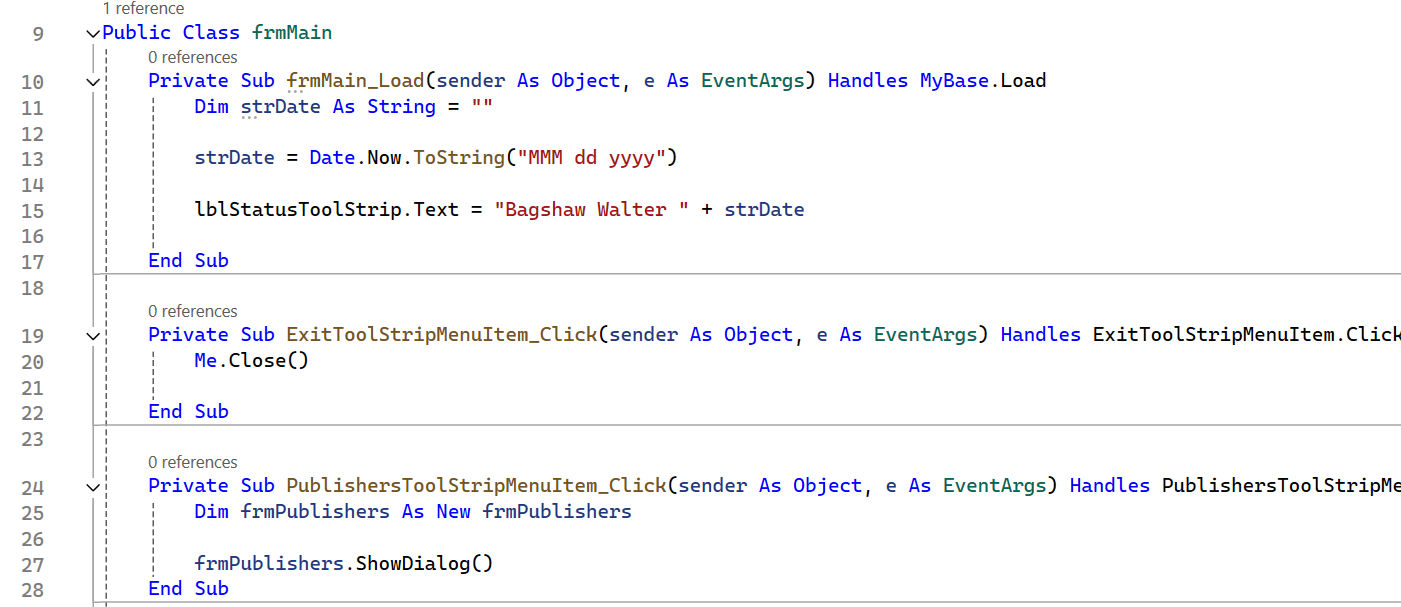
Task: Open '0 references' CodeLens above PublishersToolStripMenuItem_Click
Action: (x=192, y=463)
